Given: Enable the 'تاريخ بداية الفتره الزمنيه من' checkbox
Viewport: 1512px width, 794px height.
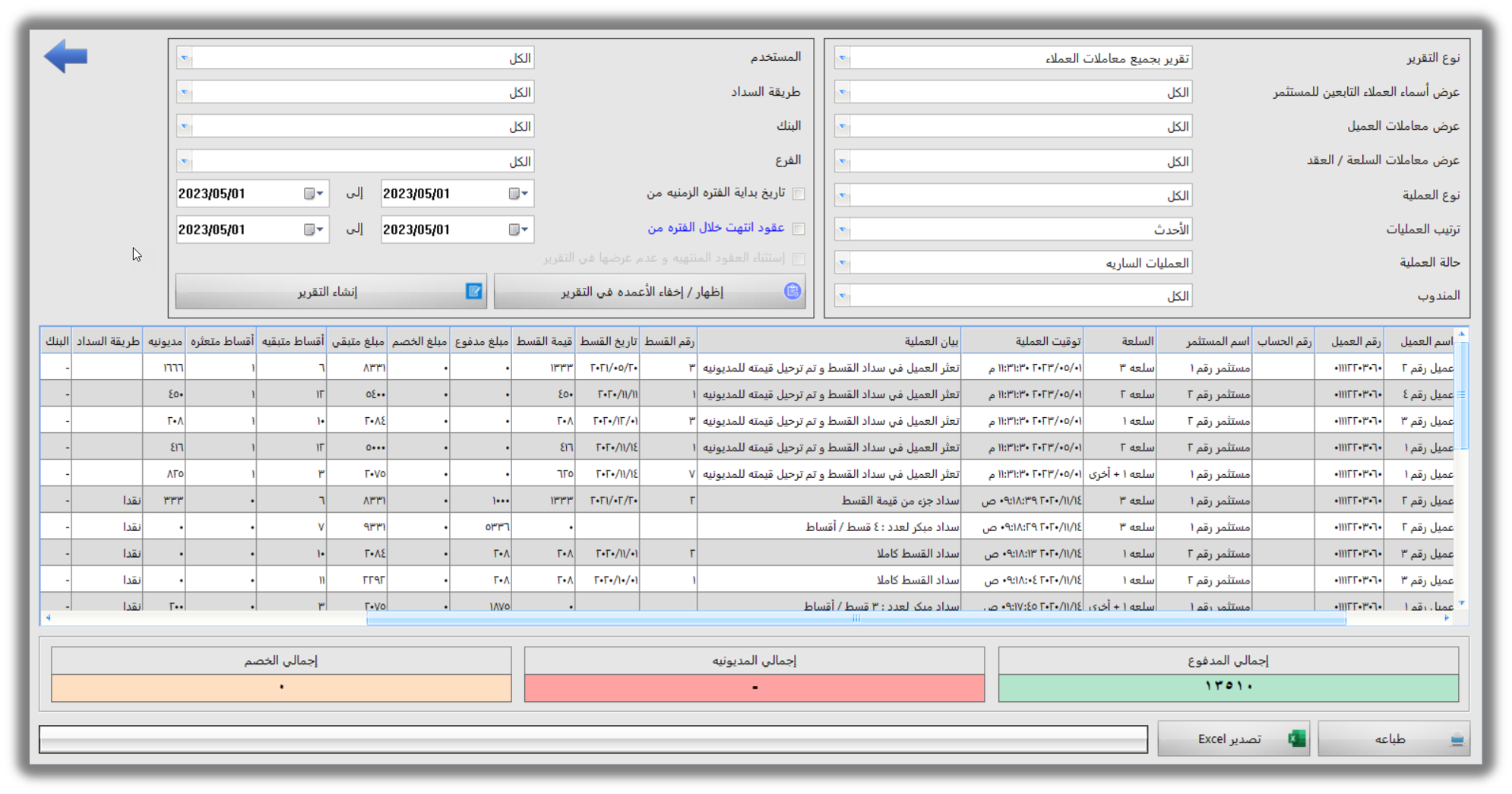Looking at the screenshot, I should coord(799,194).
